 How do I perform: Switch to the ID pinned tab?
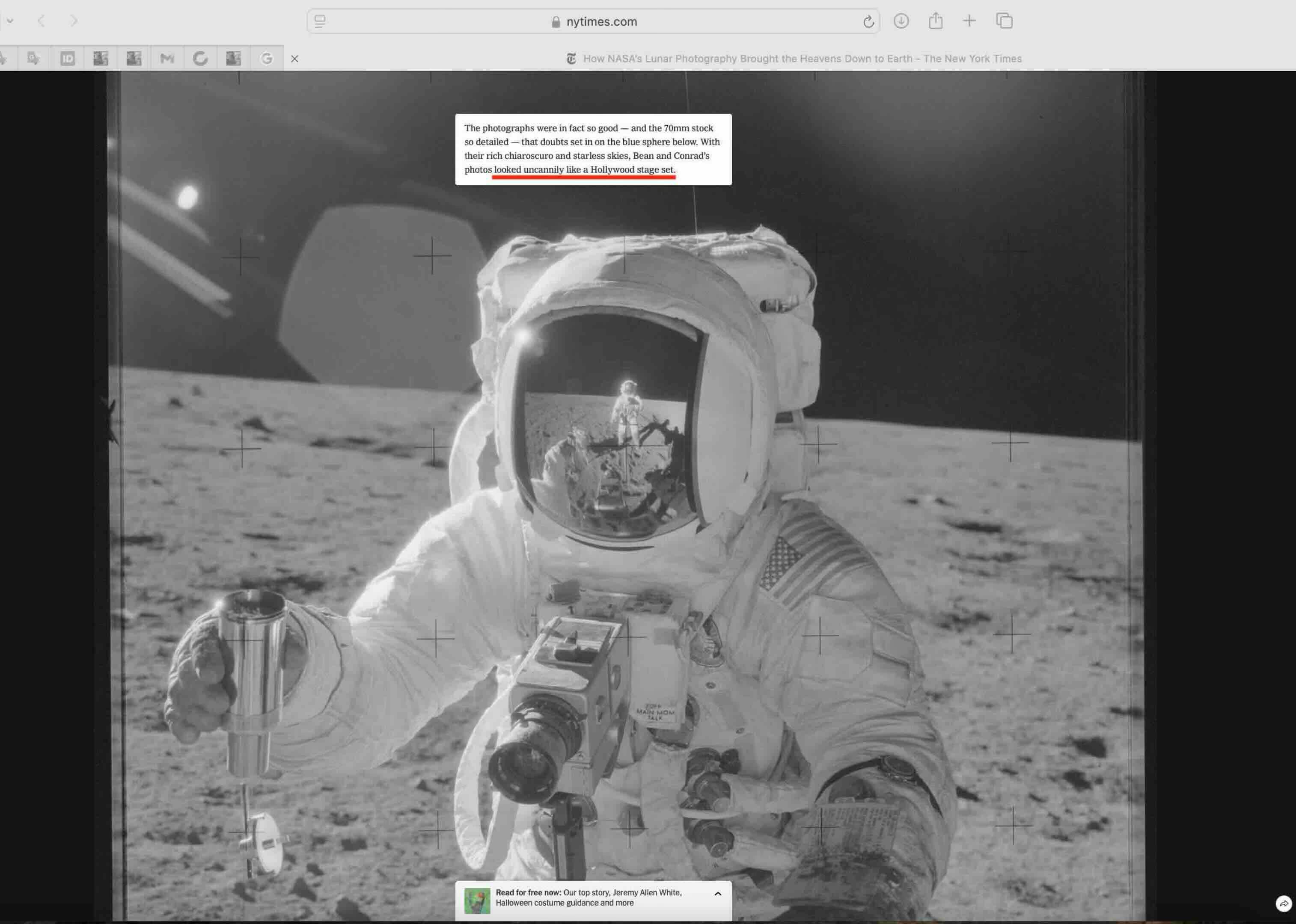pos(68,59)
